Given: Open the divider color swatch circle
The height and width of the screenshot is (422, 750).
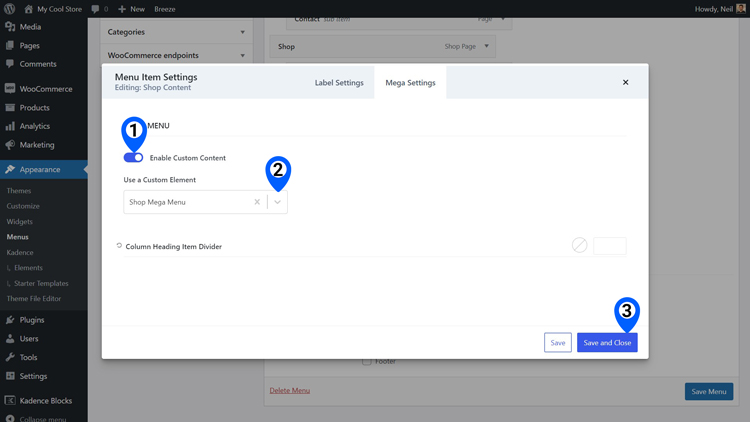Looking at the screenshot, I should tap(579, 245).
